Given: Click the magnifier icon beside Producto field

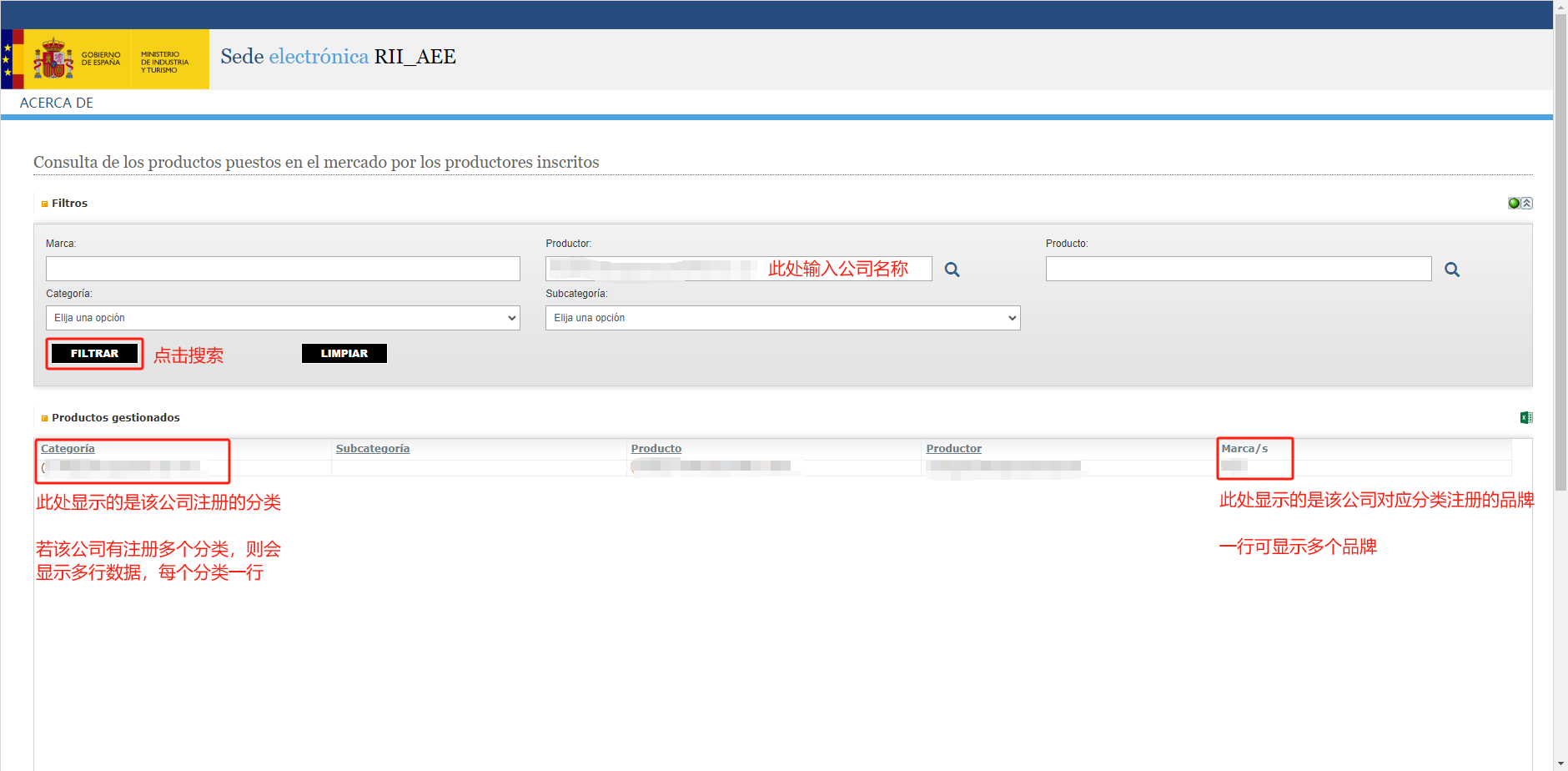Looking at the screenshot, I should click(1451, 270).
